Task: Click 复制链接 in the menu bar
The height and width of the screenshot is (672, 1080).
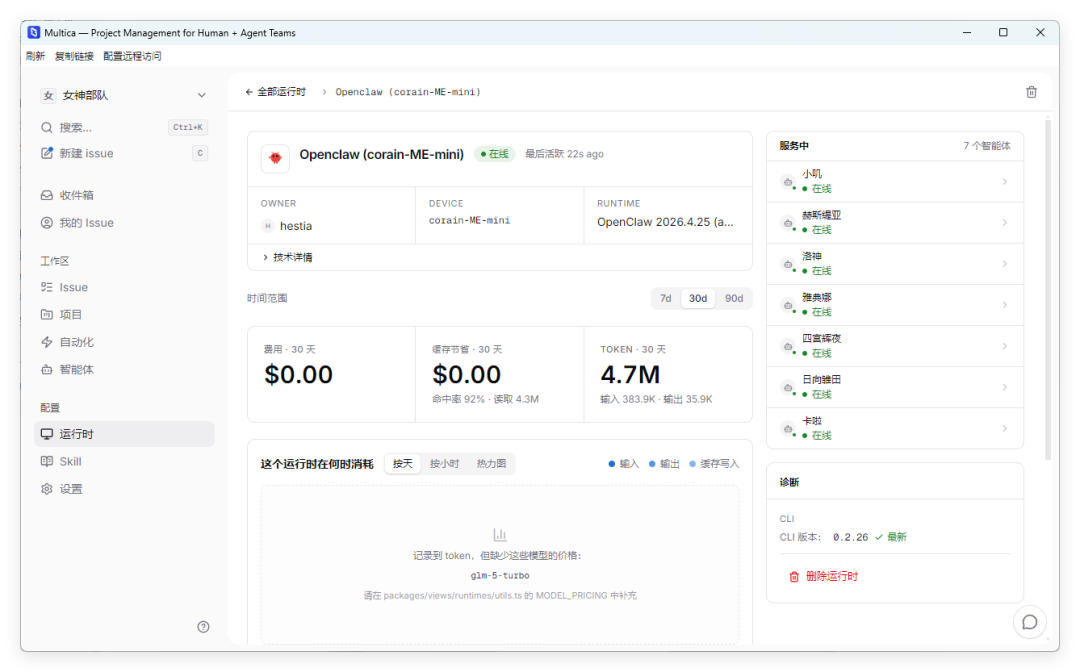Action: click(74, 56)
